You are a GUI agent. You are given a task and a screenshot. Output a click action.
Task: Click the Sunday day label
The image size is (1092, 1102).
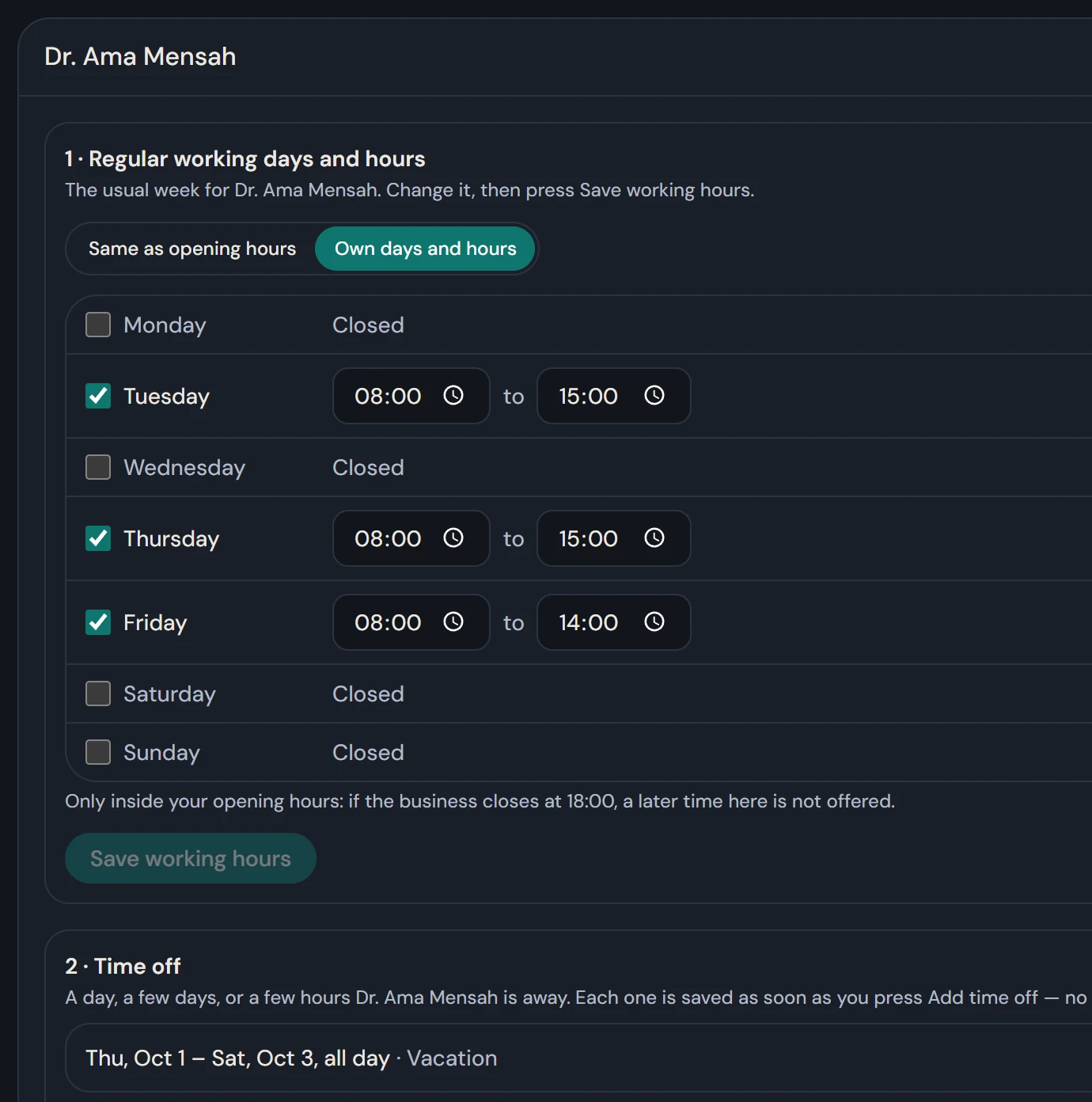tap(161, 752)
